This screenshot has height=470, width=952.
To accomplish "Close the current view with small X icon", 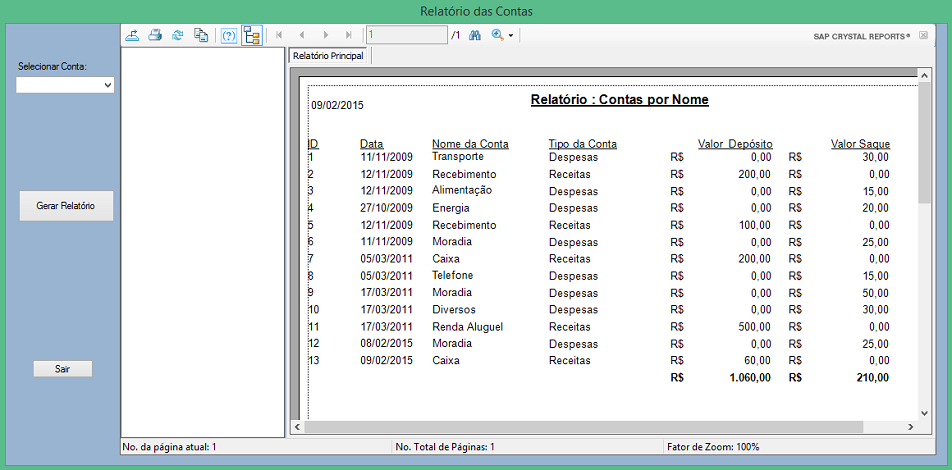I will click(x=923, y=35).
